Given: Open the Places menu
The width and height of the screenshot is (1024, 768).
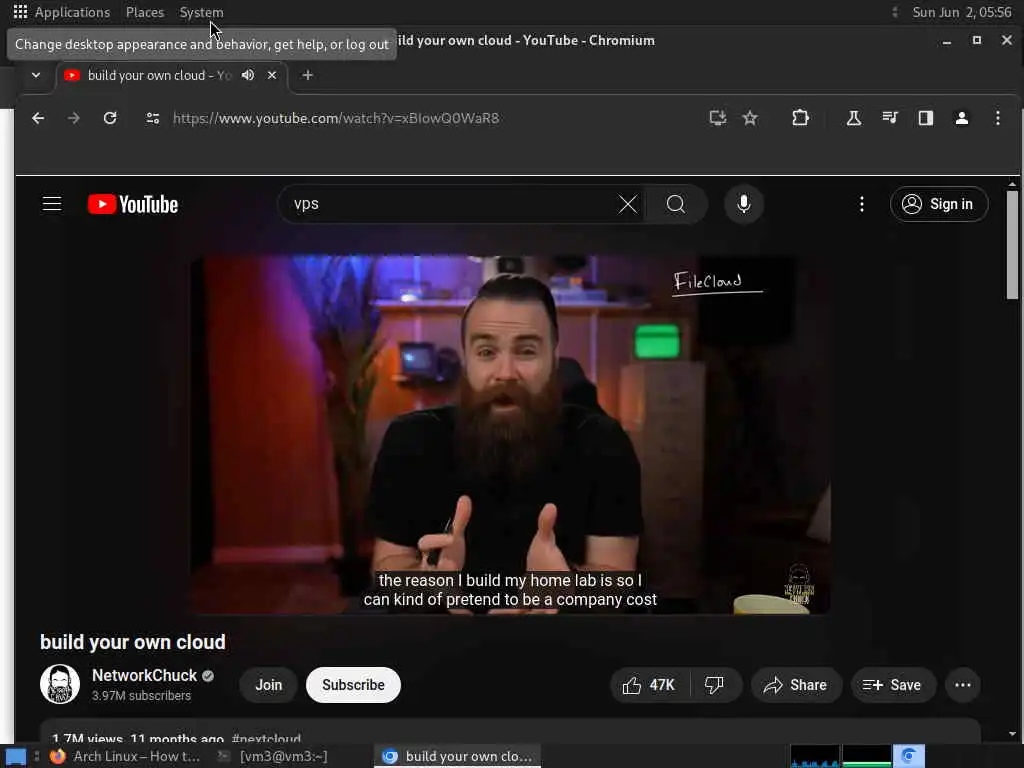Looking at the screenshot, I should [145, 12].
